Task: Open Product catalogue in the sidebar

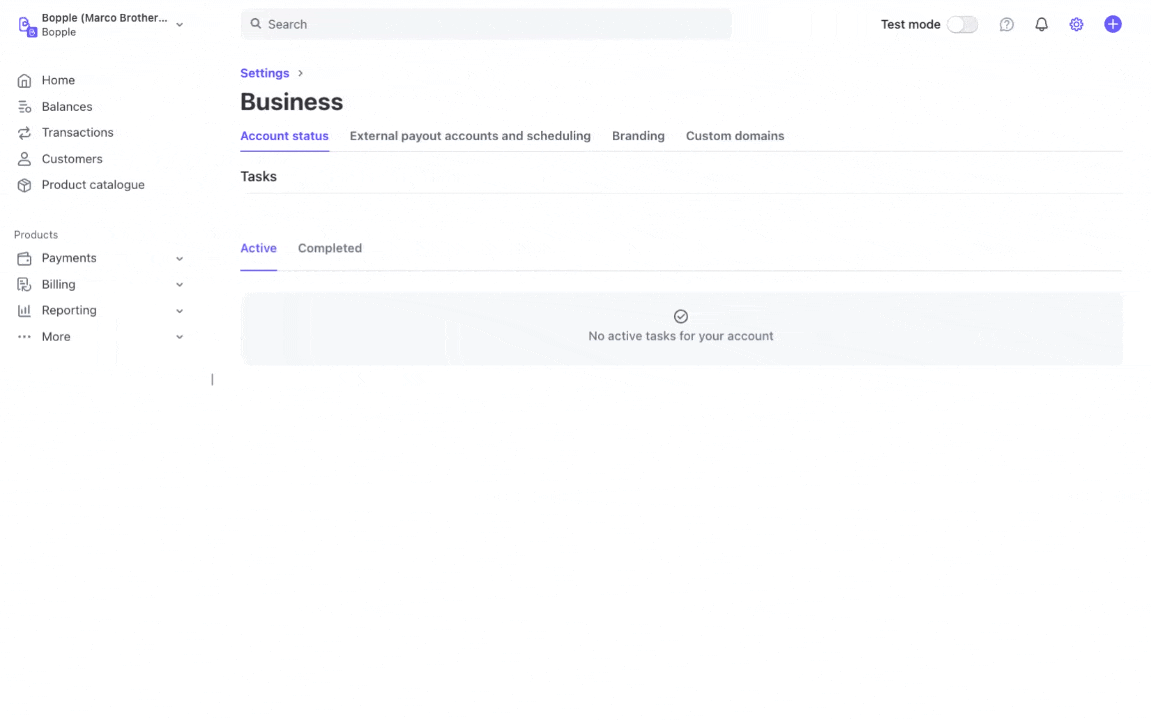Action: pyautogui.click(x=92, y=185)
